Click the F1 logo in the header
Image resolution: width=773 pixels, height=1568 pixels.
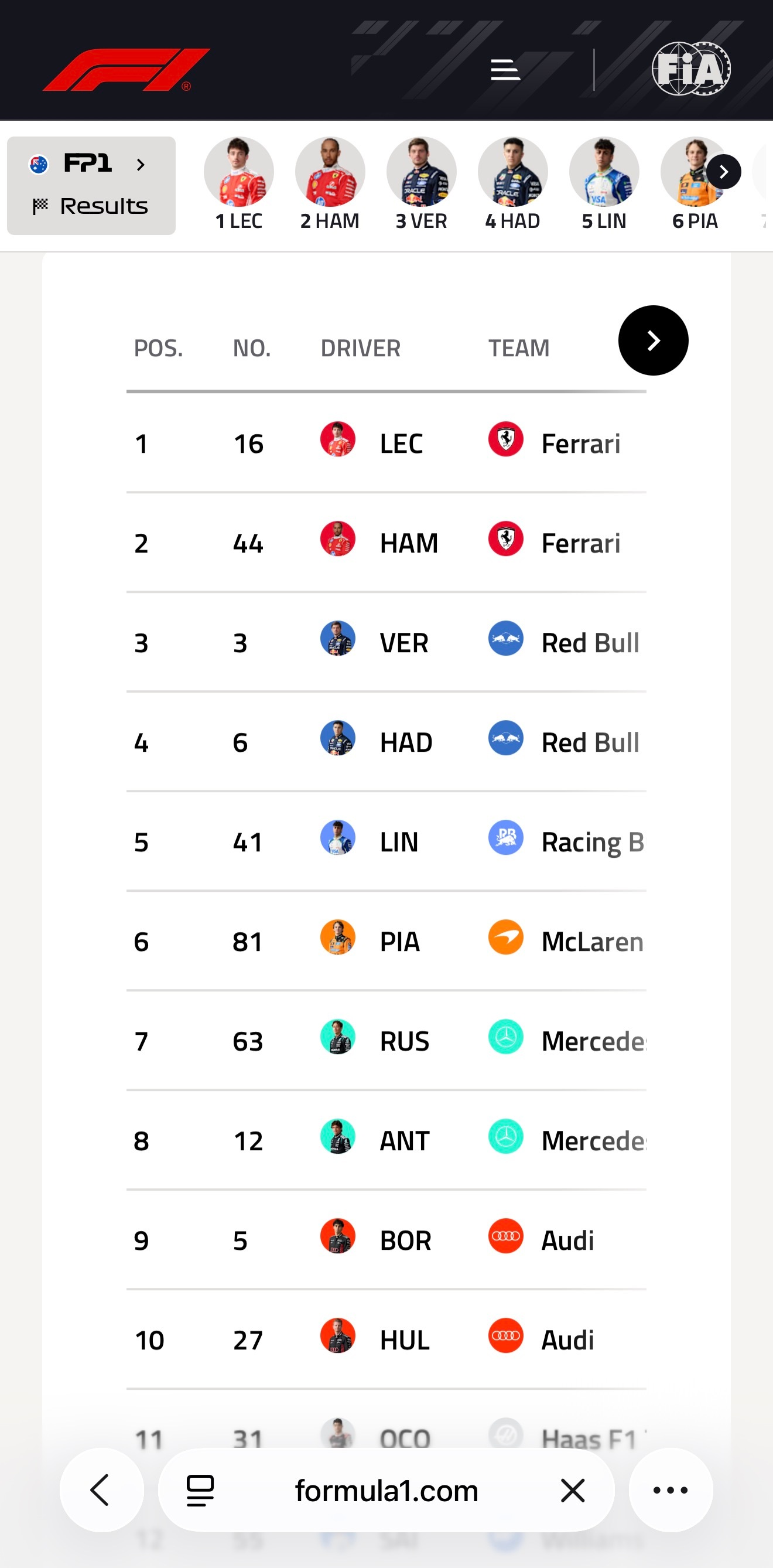pyautogui.click(x=126, y=68)
